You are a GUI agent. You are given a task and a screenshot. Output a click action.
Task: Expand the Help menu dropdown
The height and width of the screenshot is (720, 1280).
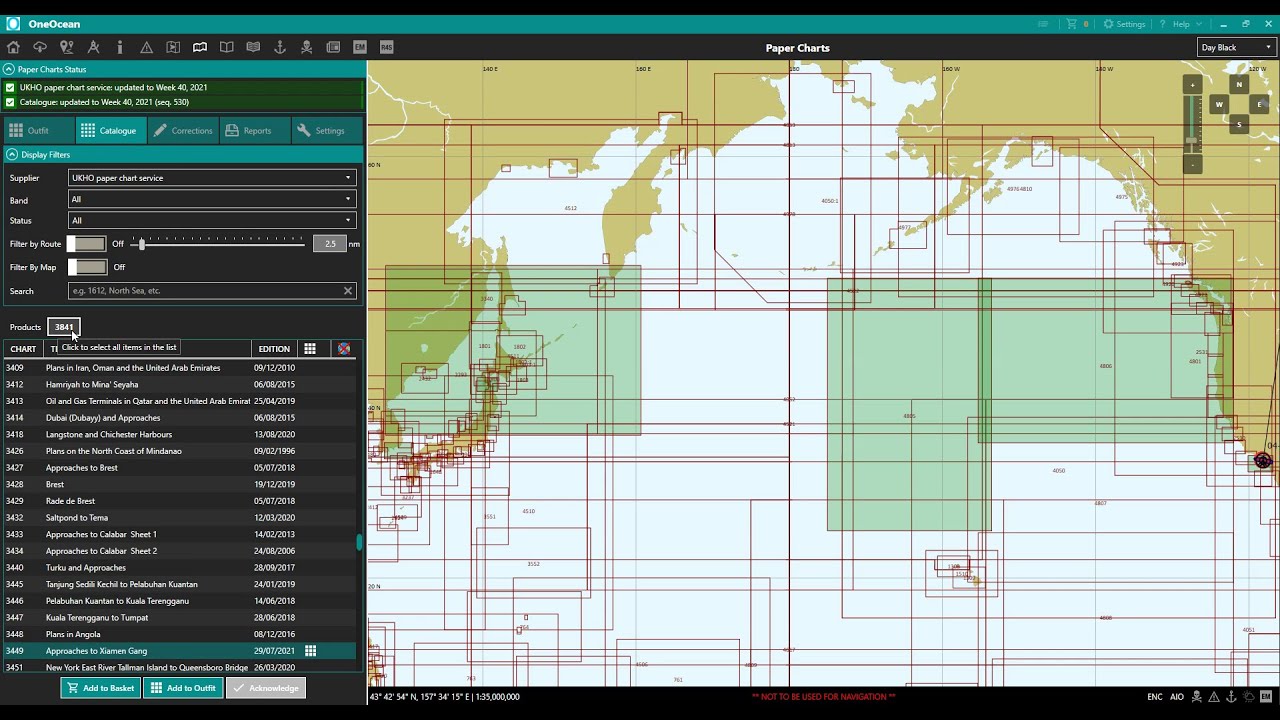pyautogui.click(x=1182, y=24)
